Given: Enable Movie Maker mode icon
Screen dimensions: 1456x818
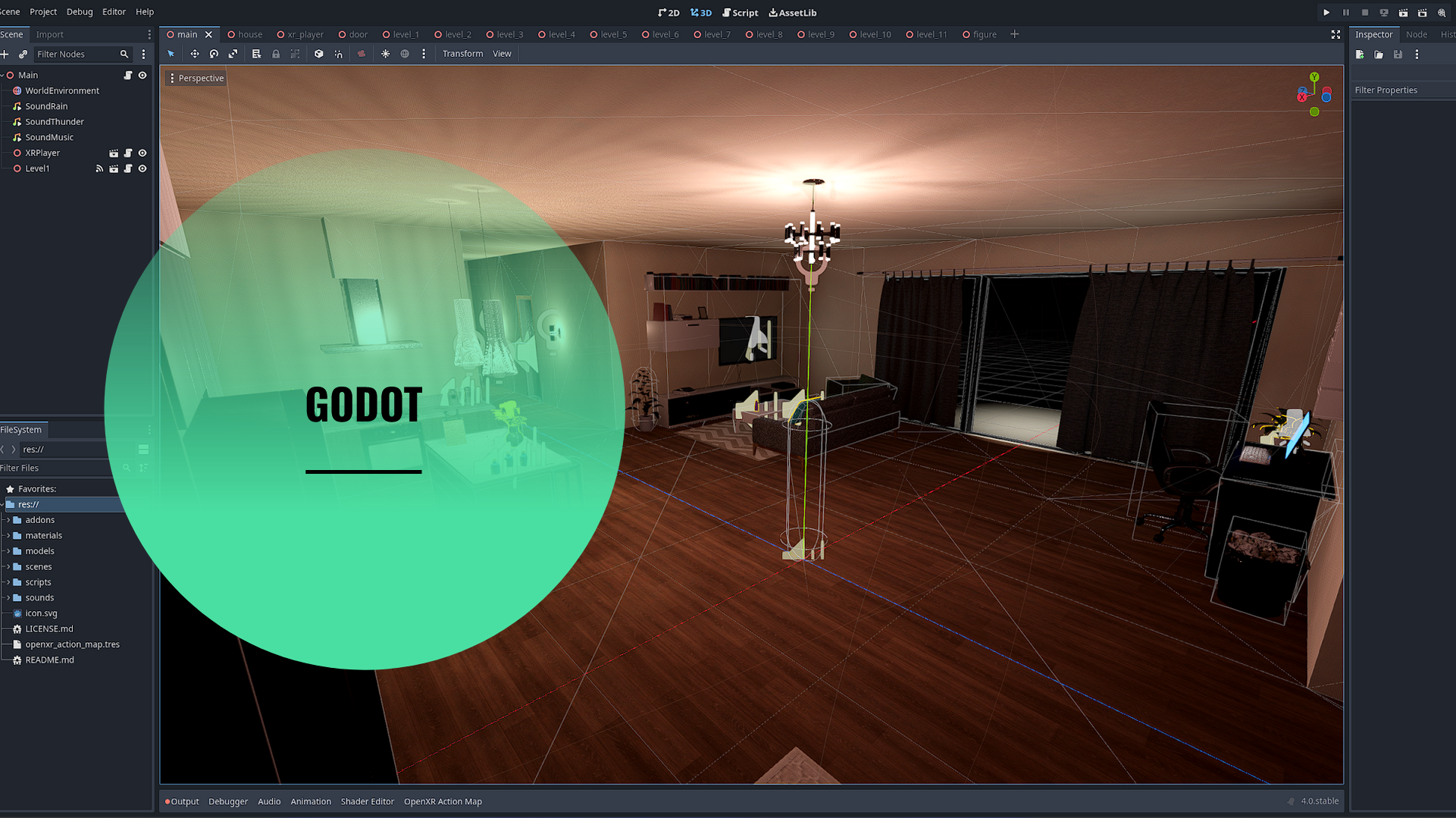Looking at the screenshot, I should click(1442, 13).
